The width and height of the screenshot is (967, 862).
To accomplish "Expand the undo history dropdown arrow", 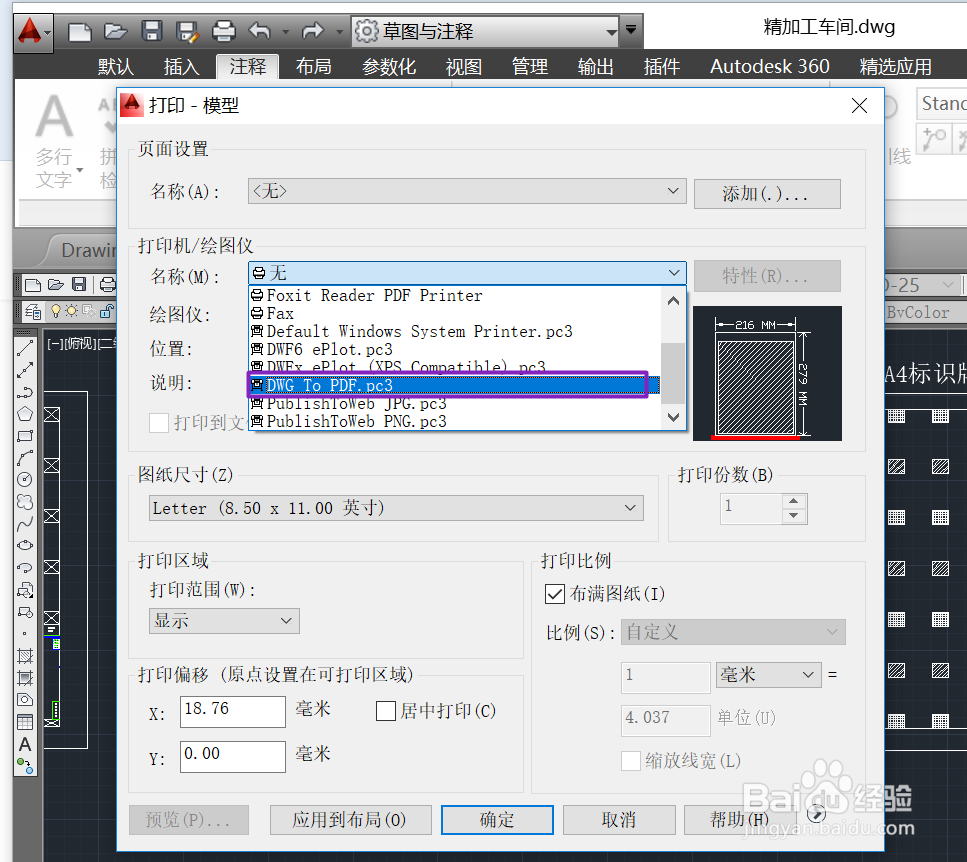I will (286, 31).
